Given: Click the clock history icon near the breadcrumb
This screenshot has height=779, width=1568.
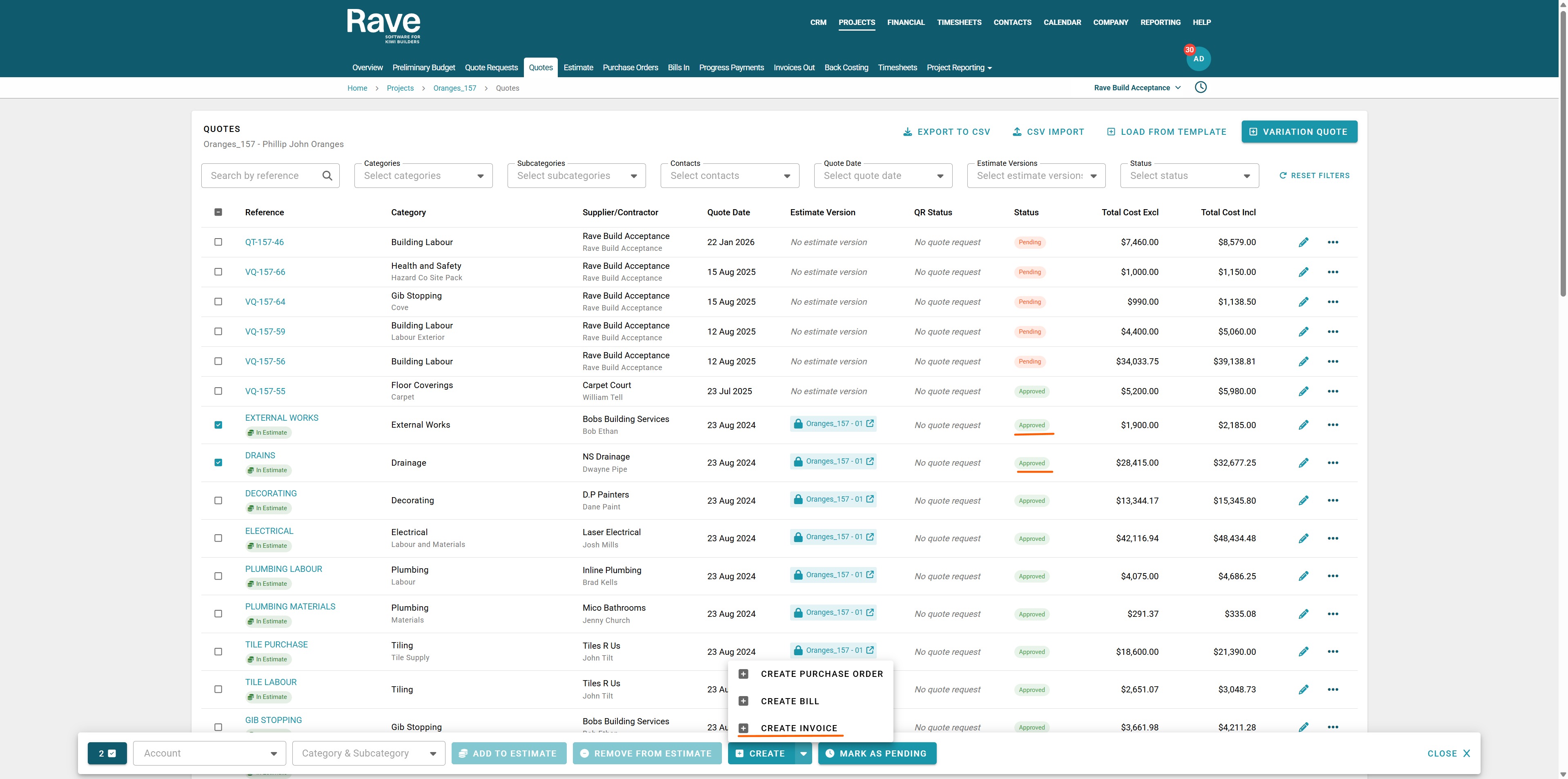Looking at the screenshot, I should (x=1200, y=87).
